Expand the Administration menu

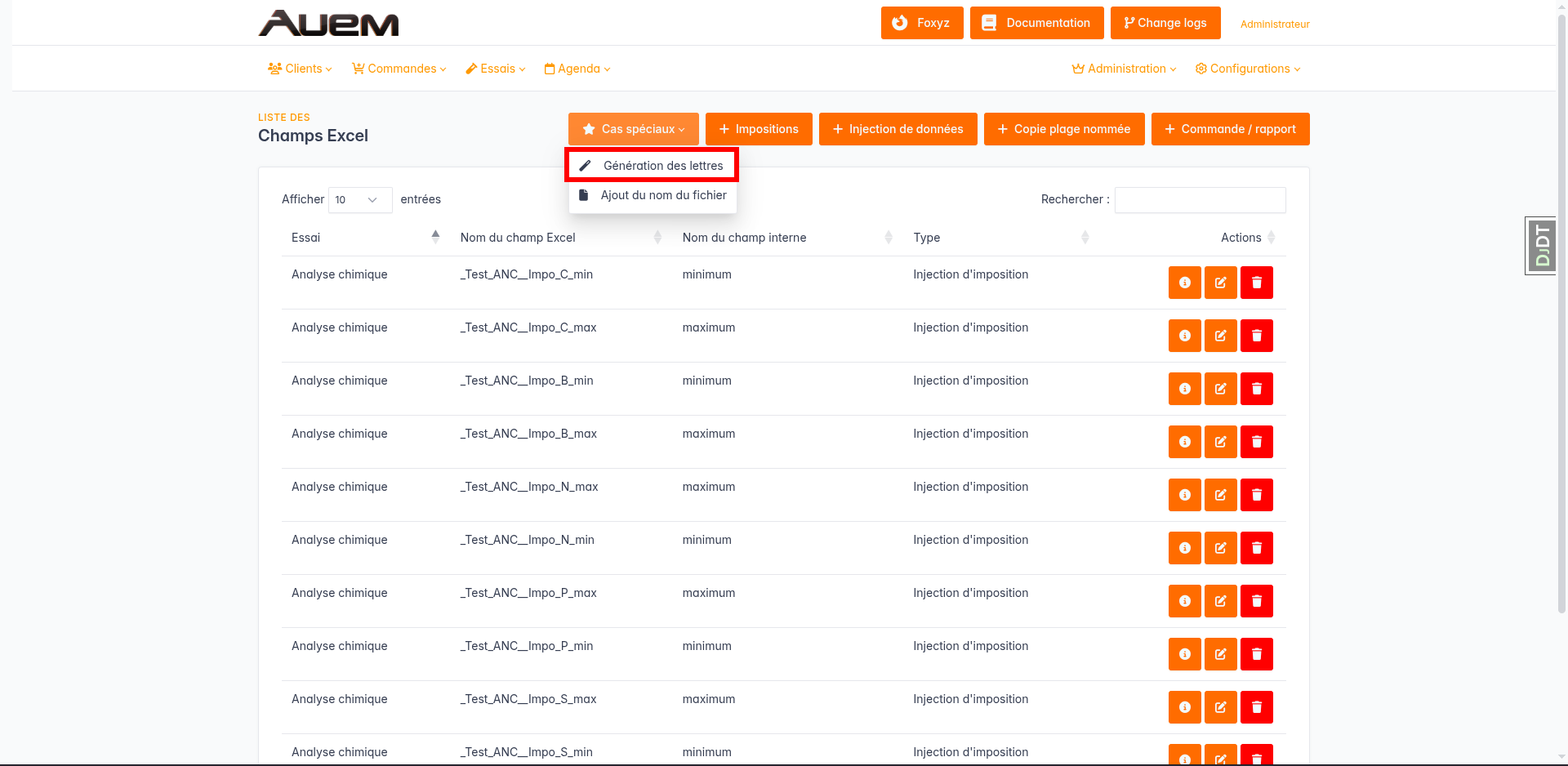(1124, 69)
